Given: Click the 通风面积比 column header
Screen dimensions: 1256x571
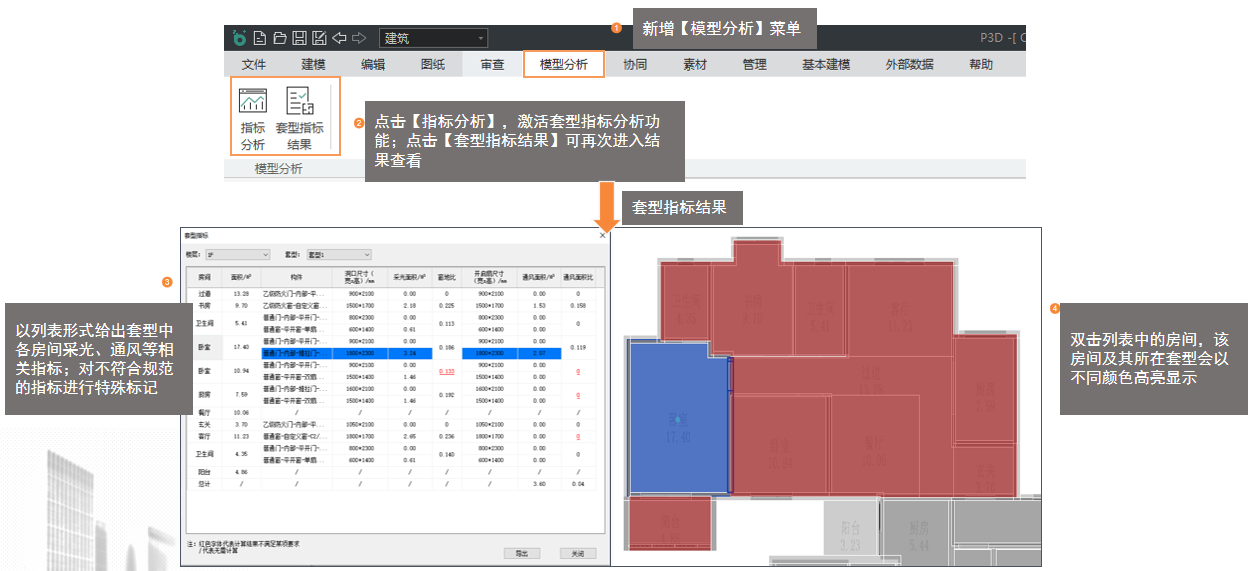Looking at the screenshot, I should click(578, 277).
